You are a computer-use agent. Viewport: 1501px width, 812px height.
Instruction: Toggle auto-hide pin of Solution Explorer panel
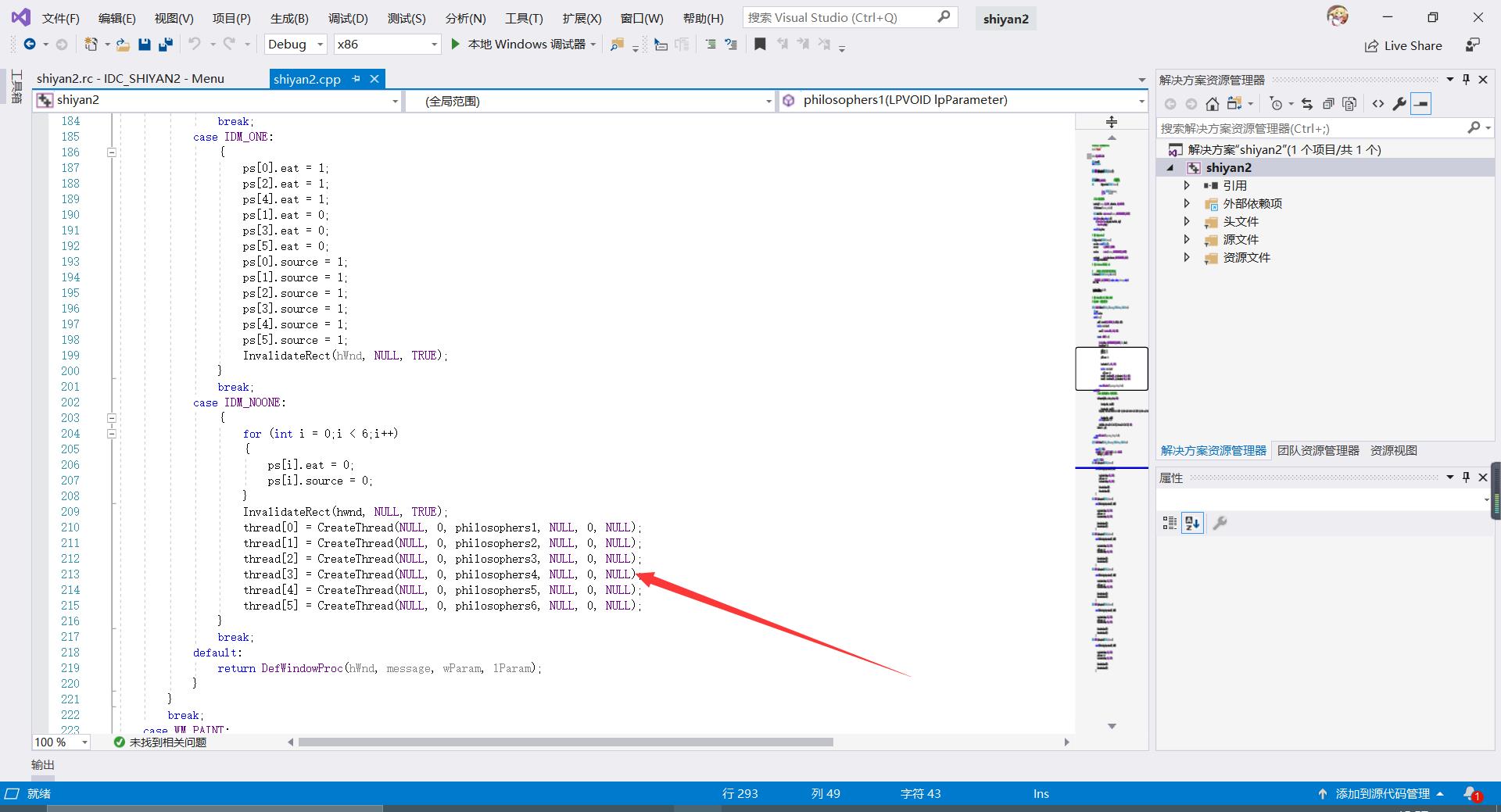point(1466,80)
